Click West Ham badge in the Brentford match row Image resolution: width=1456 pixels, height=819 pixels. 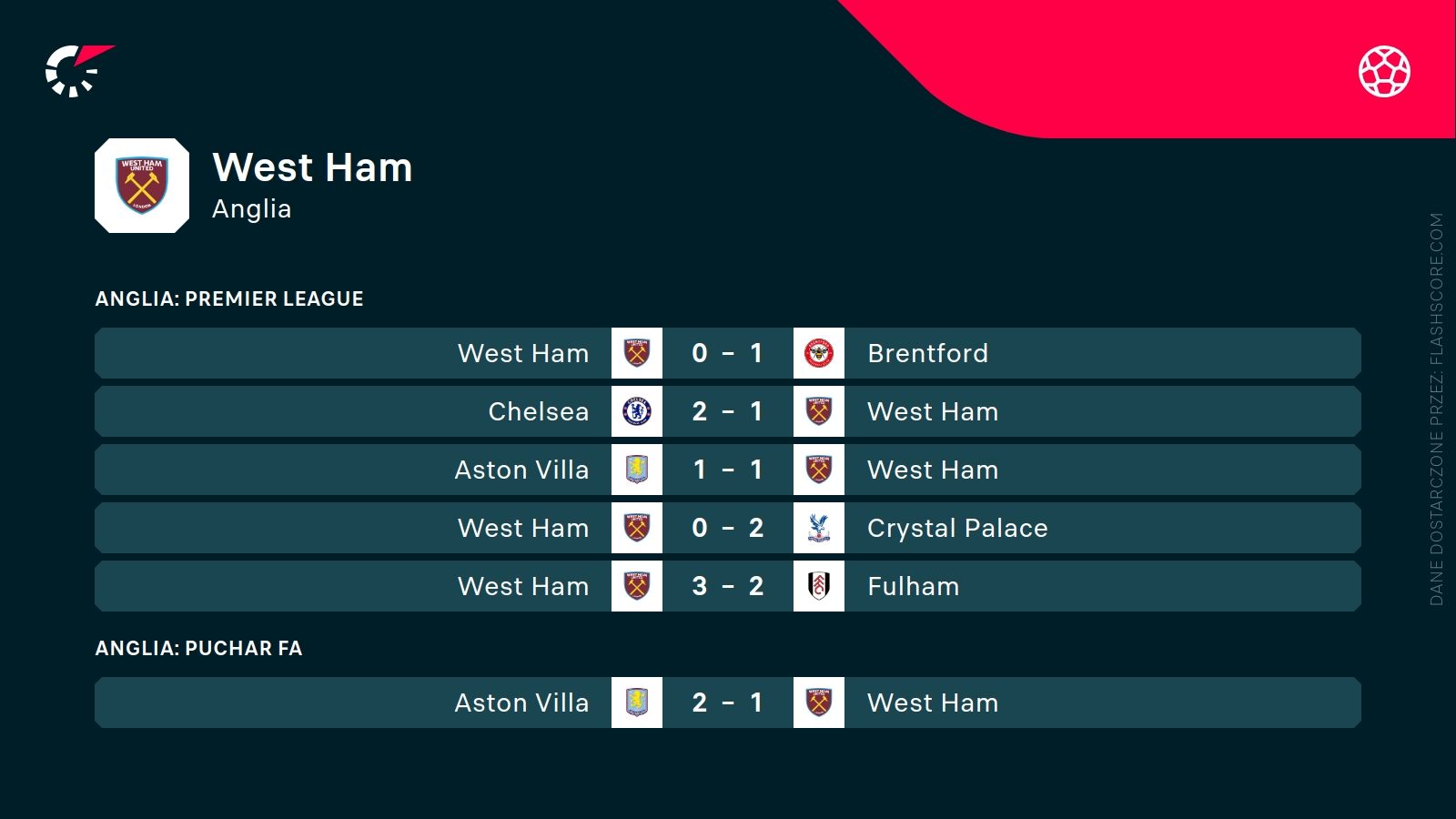point(637,353)
